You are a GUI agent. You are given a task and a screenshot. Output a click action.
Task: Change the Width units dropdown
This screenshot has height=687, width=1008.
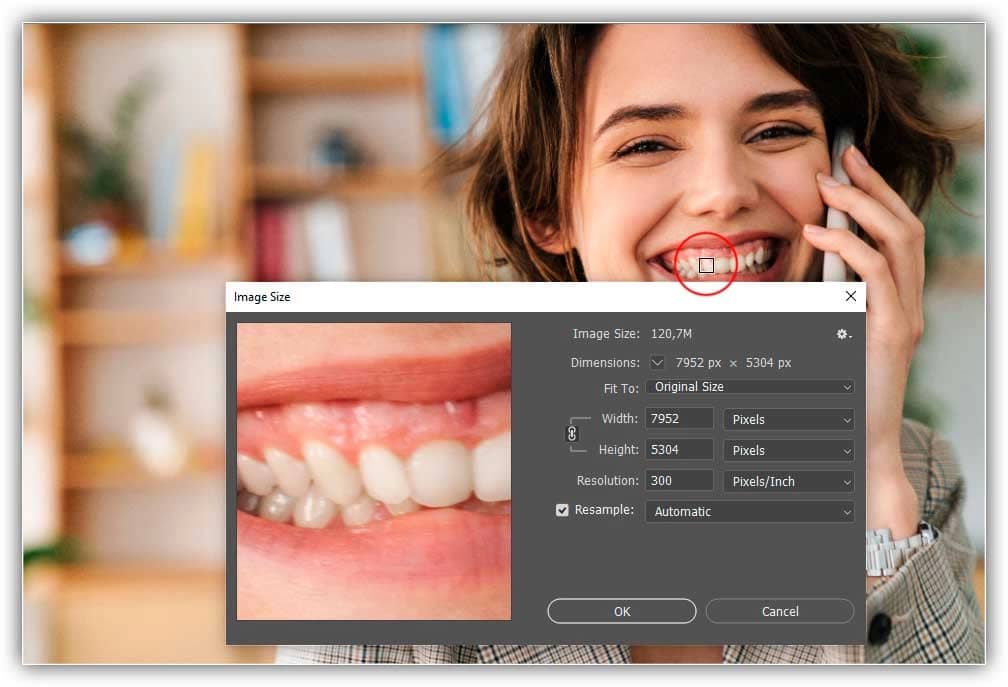789,420
